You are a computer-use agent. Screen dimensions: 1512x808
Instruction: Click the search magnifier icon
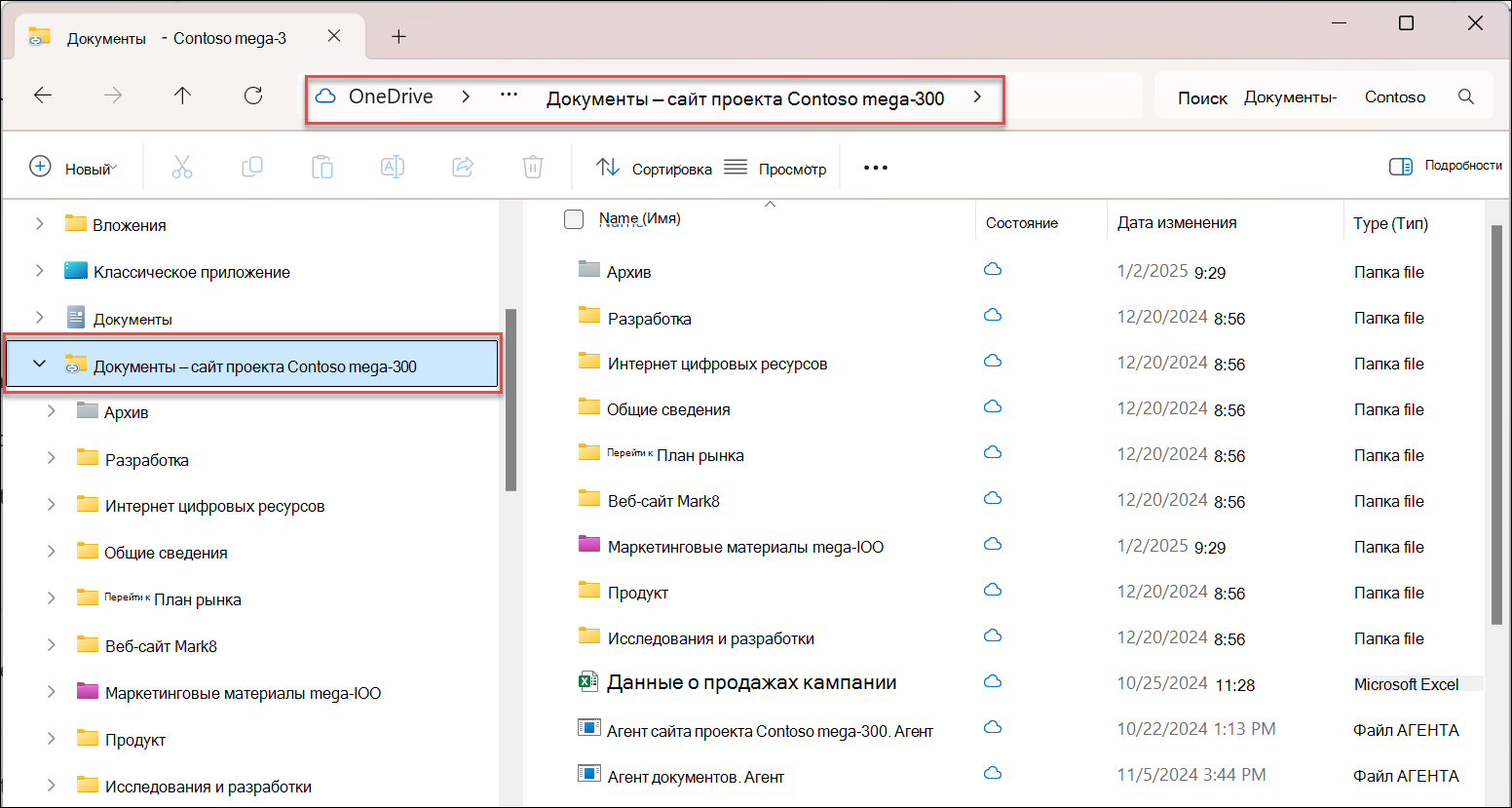click(x=1466, y=96)
